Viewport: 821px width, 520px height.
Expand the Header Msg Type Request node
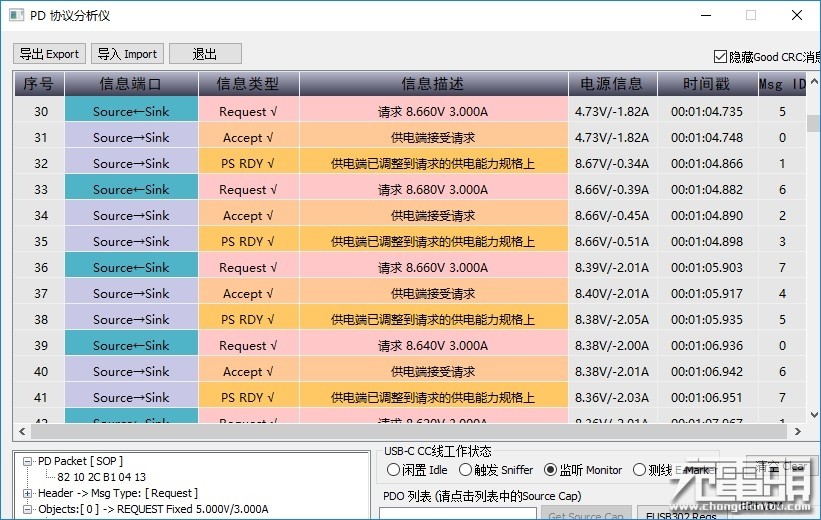coord(27,493)
